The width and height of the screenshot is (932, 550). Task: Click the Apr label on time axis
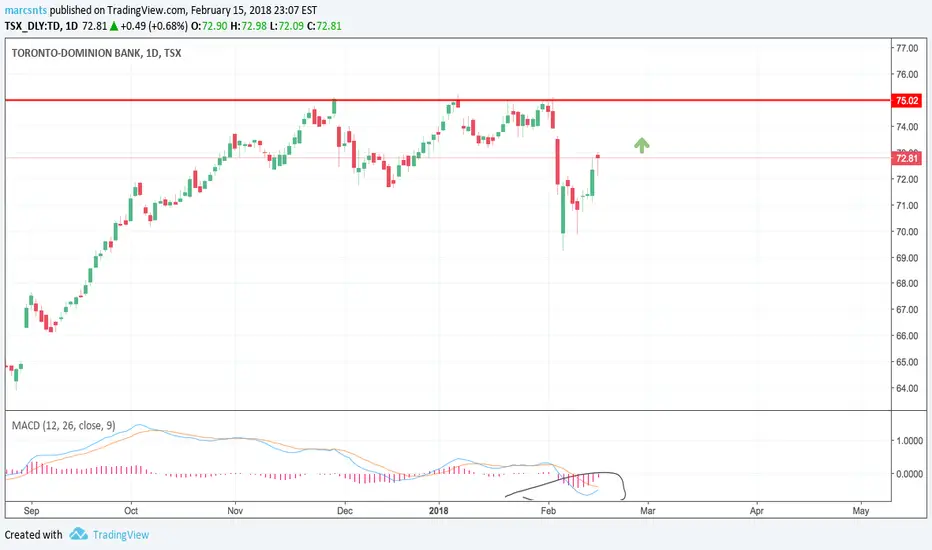(757, 511)
